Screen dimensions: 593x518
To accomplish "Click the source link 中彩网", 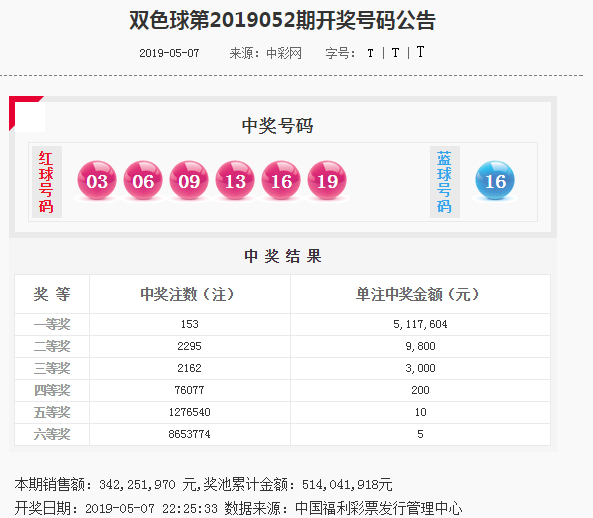I will click(x=284, y=53).
